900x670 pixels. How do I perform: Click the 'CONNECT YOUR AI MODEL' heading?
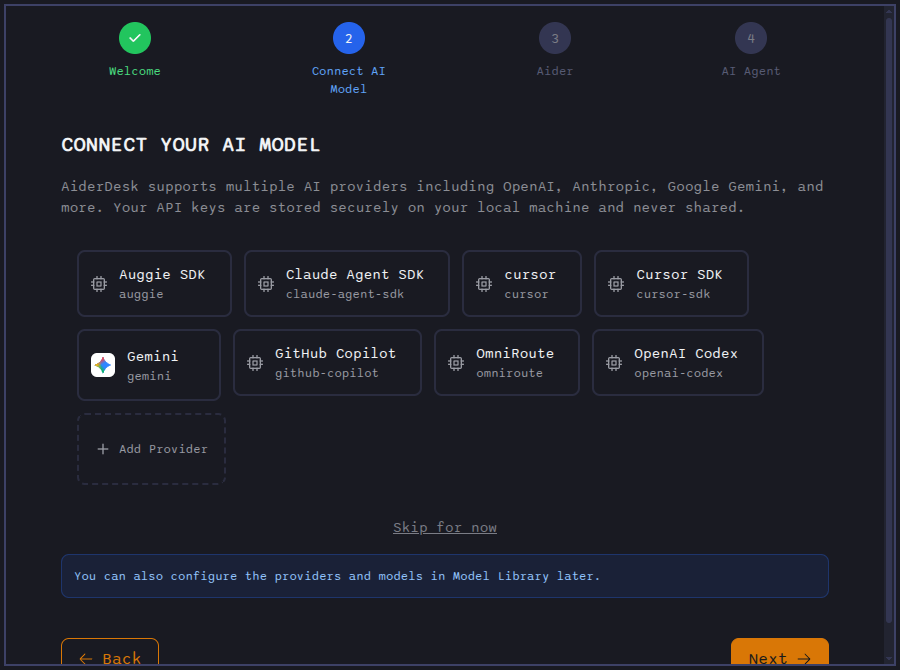click(191, 145)
